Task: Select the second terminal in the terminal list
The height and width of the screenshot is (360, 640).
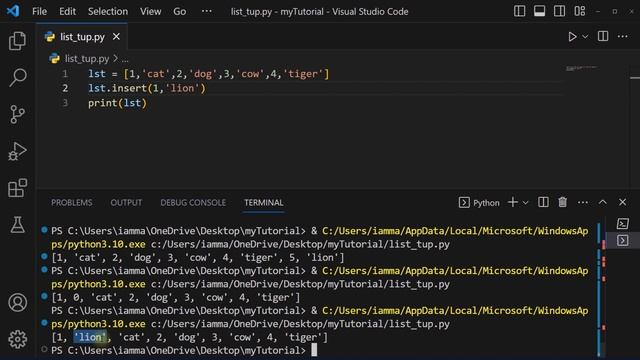Action: 623,240
